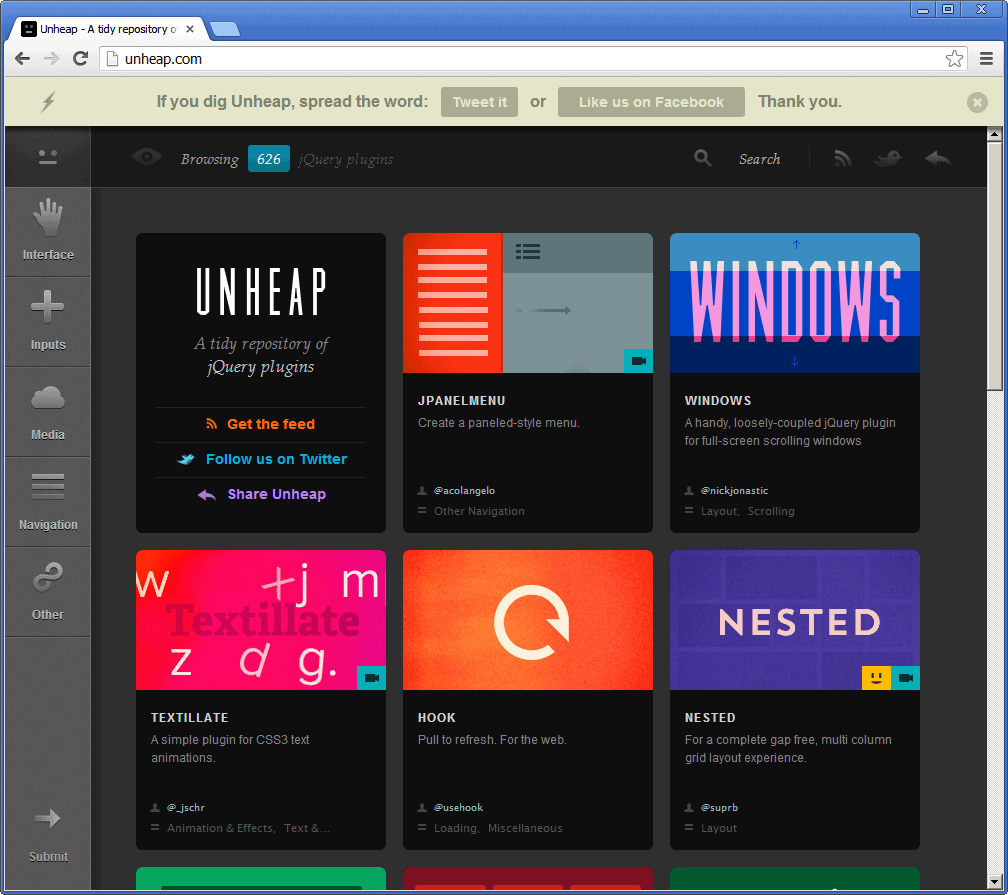Click the 626 plugin count badge
Image resolution: width=1008 pixels, height=895 pixels.
click(x=269, y=159)
